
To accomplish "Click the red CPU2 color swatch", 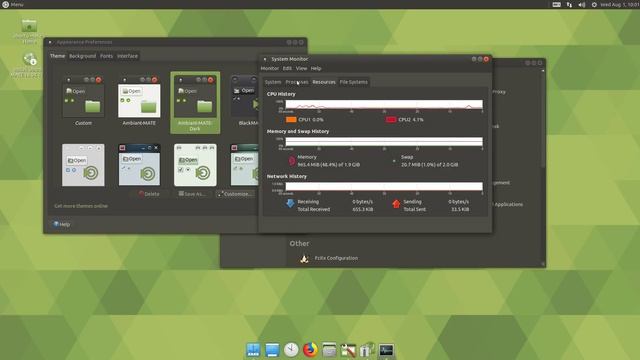I will [x=391, y=120].
